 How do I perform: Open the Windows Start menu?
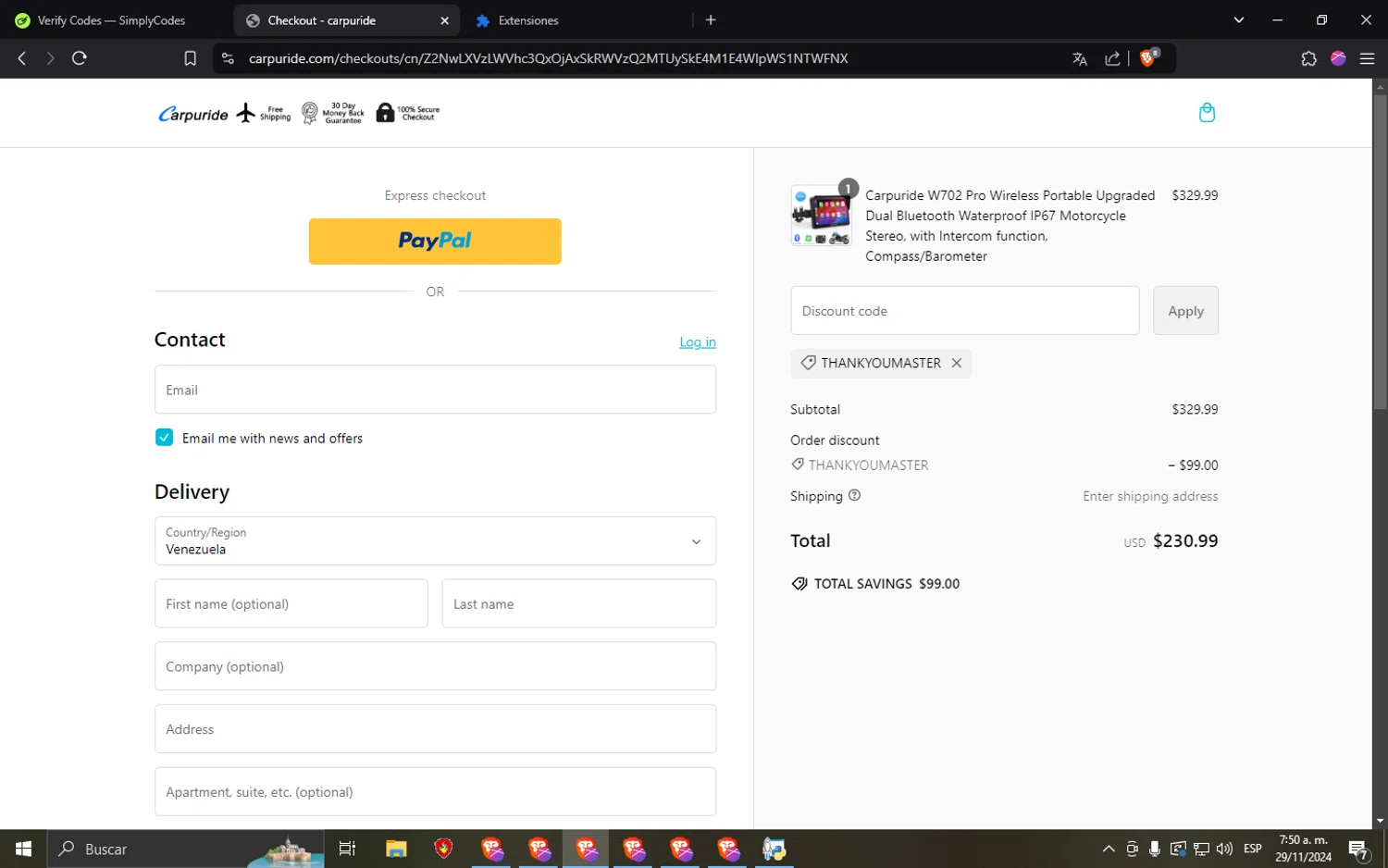[x=24, y=849]
